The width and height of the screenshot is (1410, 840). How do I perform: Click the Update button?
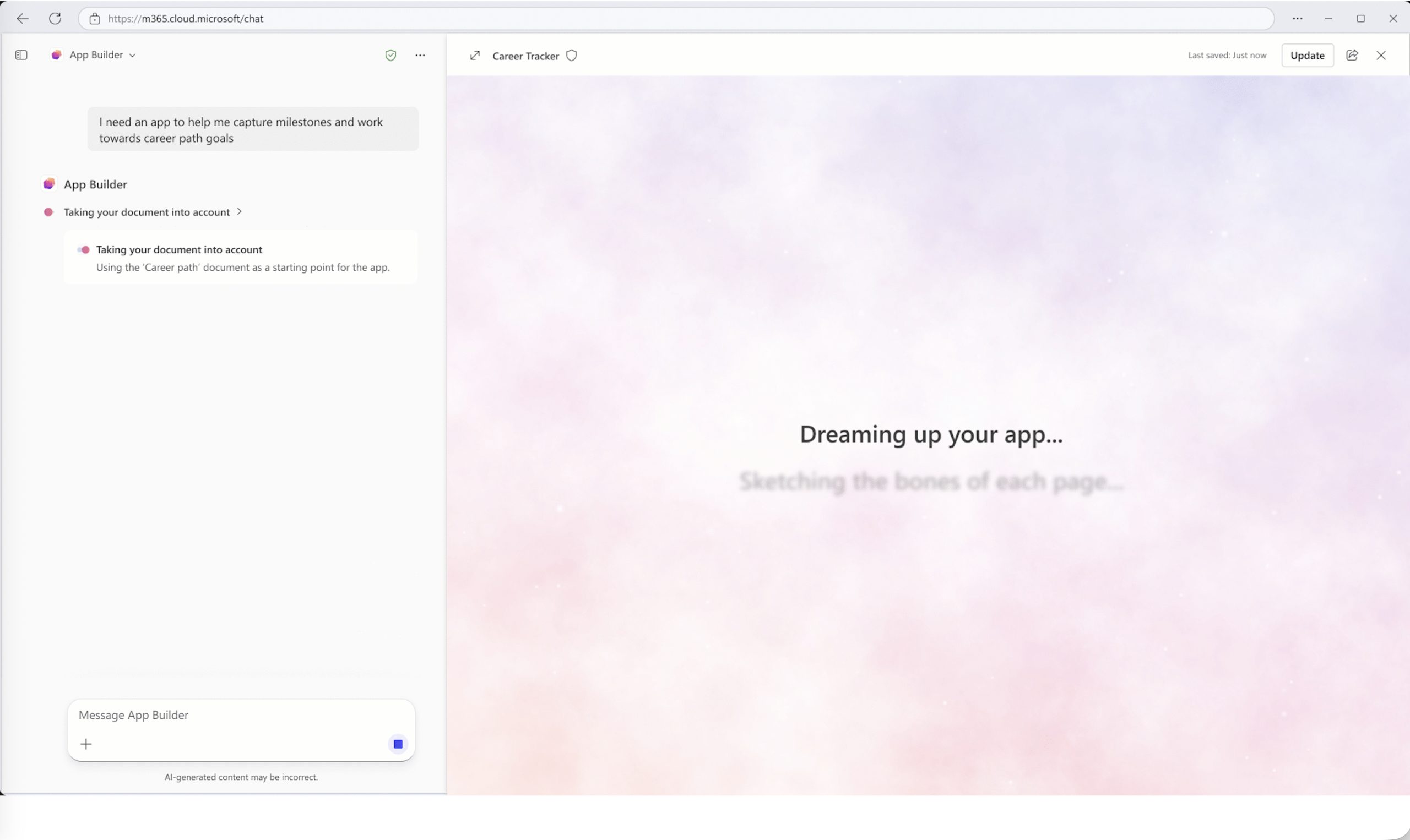(x=1307, y=55)
